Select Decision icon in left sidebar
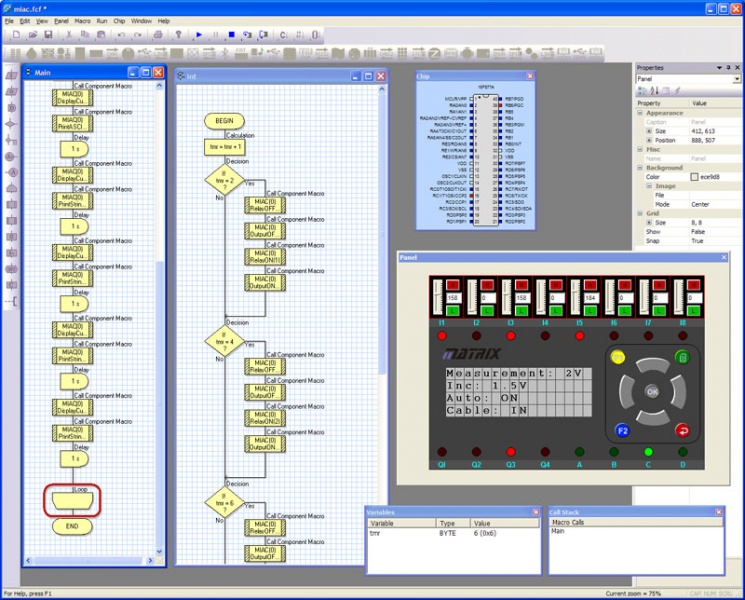 tap(12, 124)
